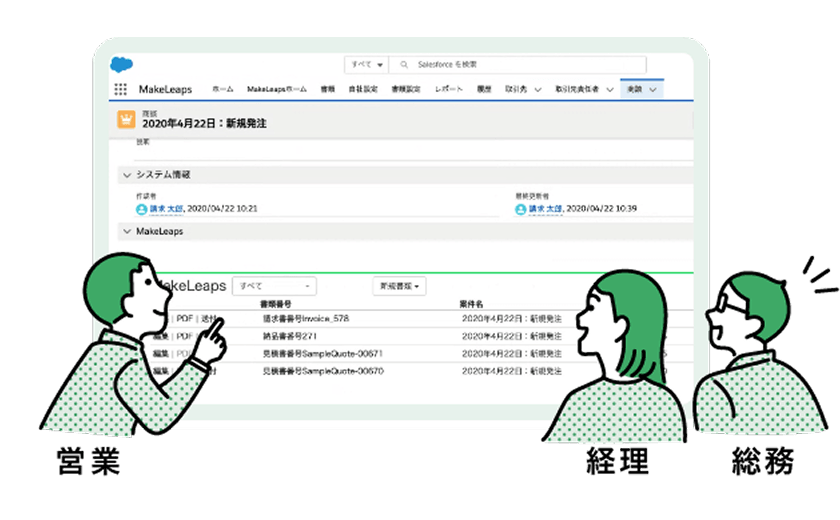Click the creator's user avatar icon

tap(141, 209)
